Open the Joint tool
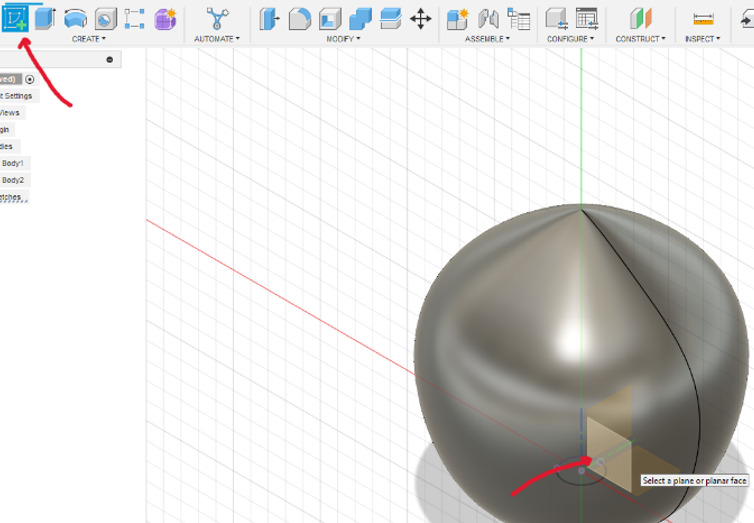 488,19
